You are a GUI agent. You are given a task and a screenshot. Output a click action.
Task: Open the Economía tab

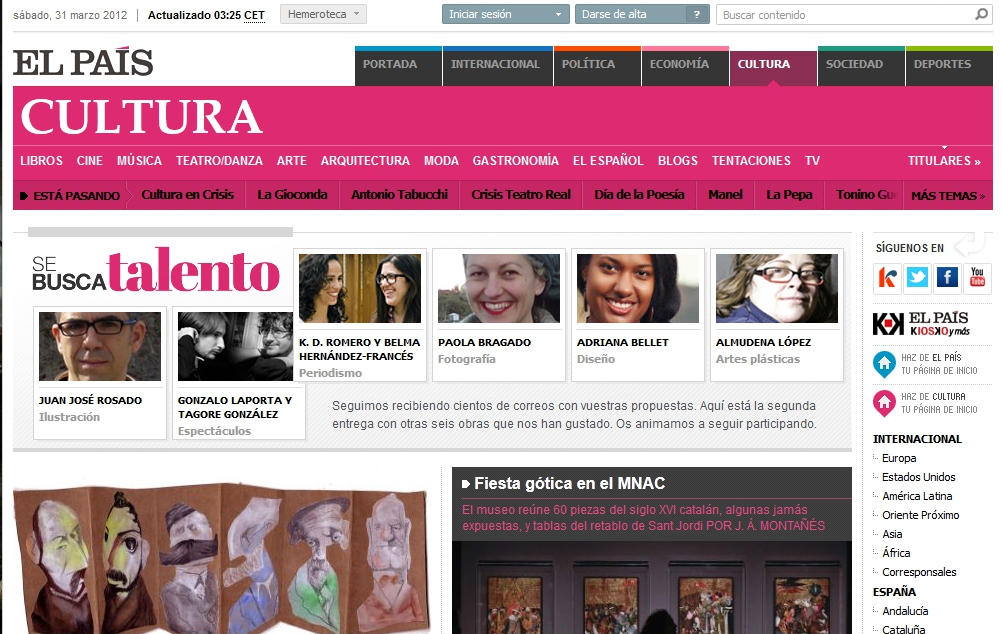[685, 66]
